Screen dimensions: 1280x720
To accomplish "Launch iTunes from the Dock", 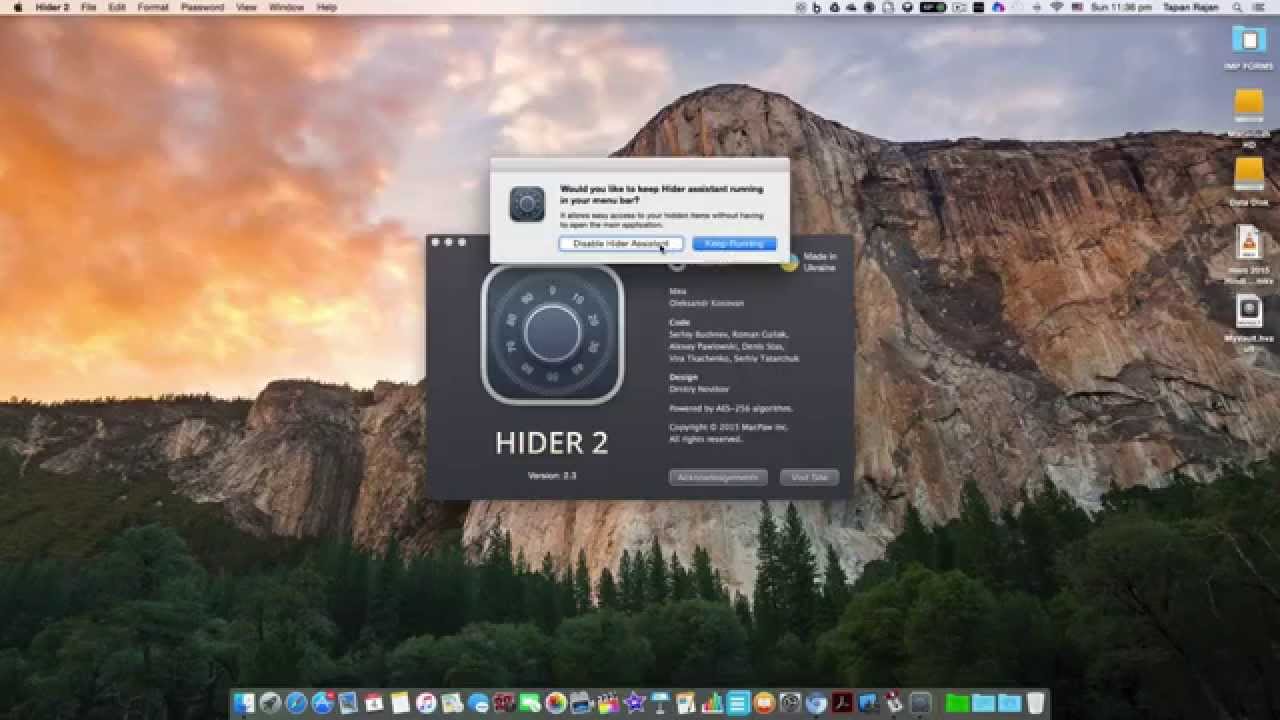I will (426, 703).
